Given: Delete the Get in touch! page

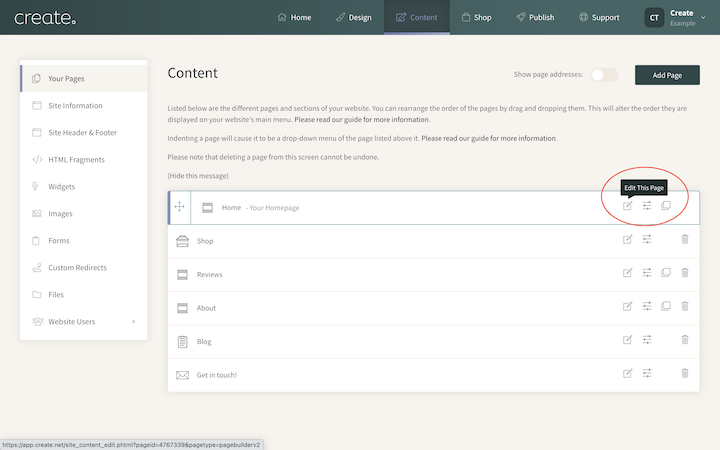Looking at the screenshot, I should (685, 373).
